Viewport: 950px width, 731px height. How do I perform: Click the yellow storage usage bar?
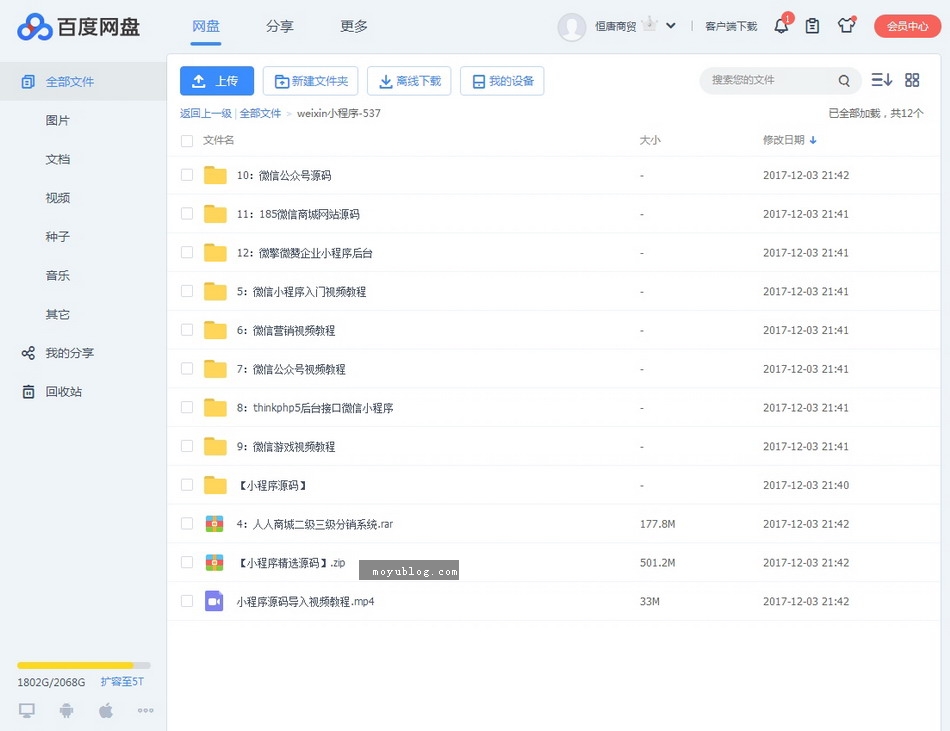click(84, 665)
